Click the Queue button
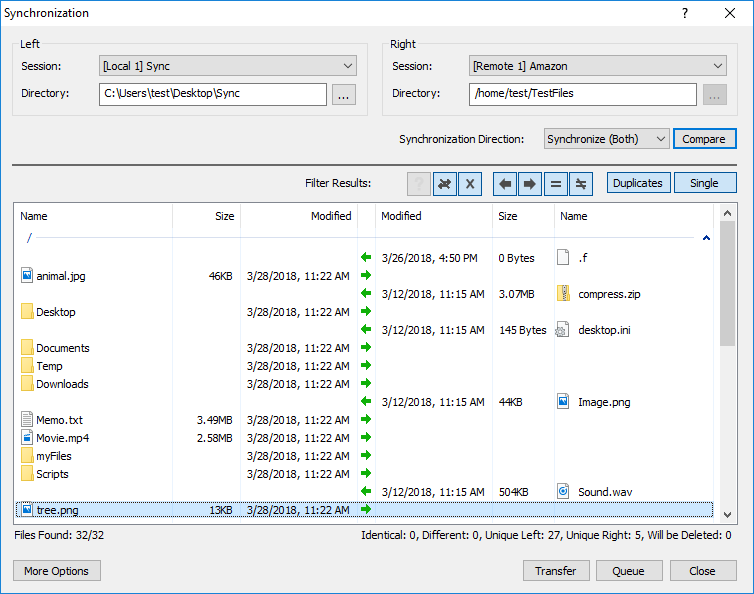The image size is (754, 594). point(629,571)
